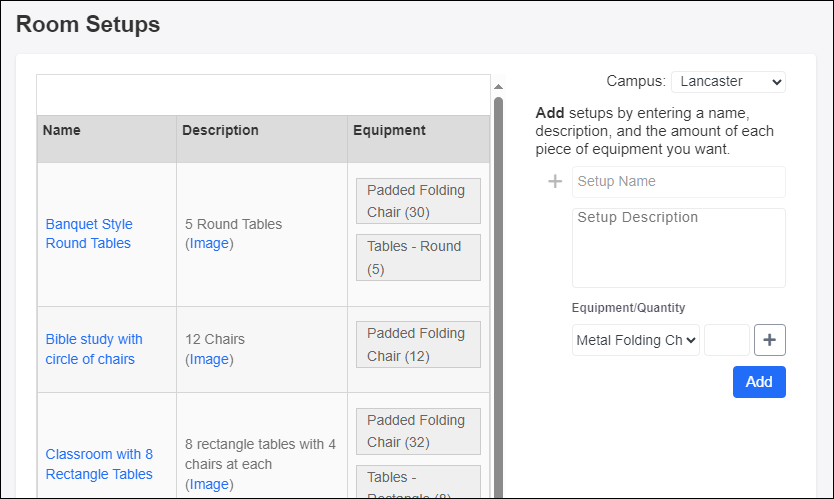Viewport: 834px width, 499px height.
Task: Click into the Setup Description text area
Action: click(x=678, y=247)
